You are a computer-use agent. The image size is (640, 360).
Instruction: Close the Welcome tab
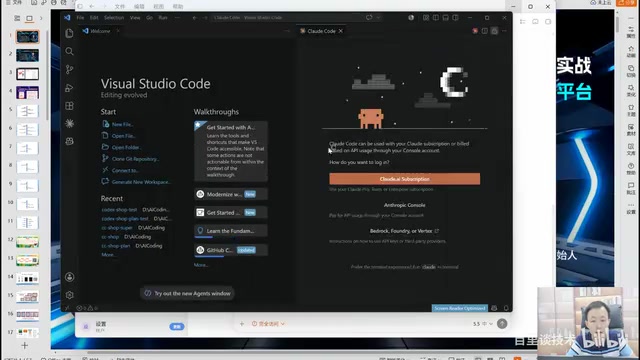pyautogui.click(x=118, y=31)
